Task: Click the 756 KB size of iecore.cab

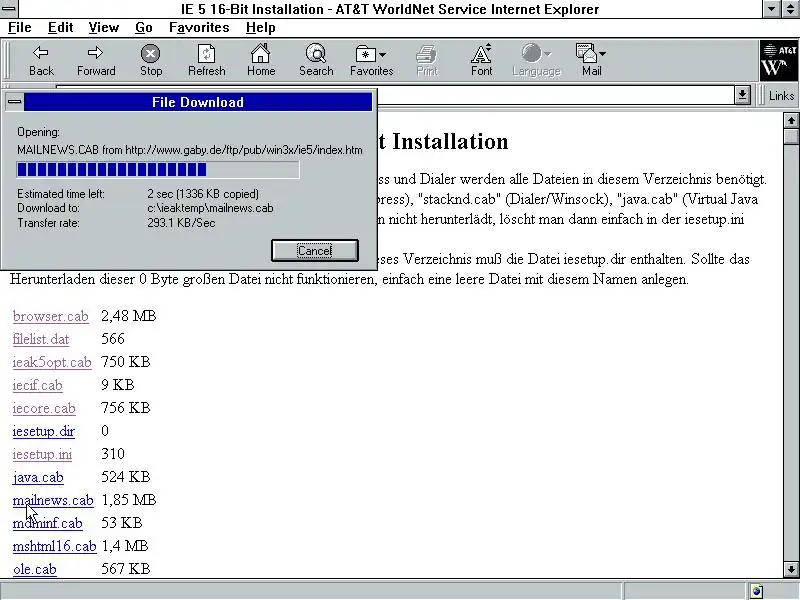Action: [x=126, y=408]
